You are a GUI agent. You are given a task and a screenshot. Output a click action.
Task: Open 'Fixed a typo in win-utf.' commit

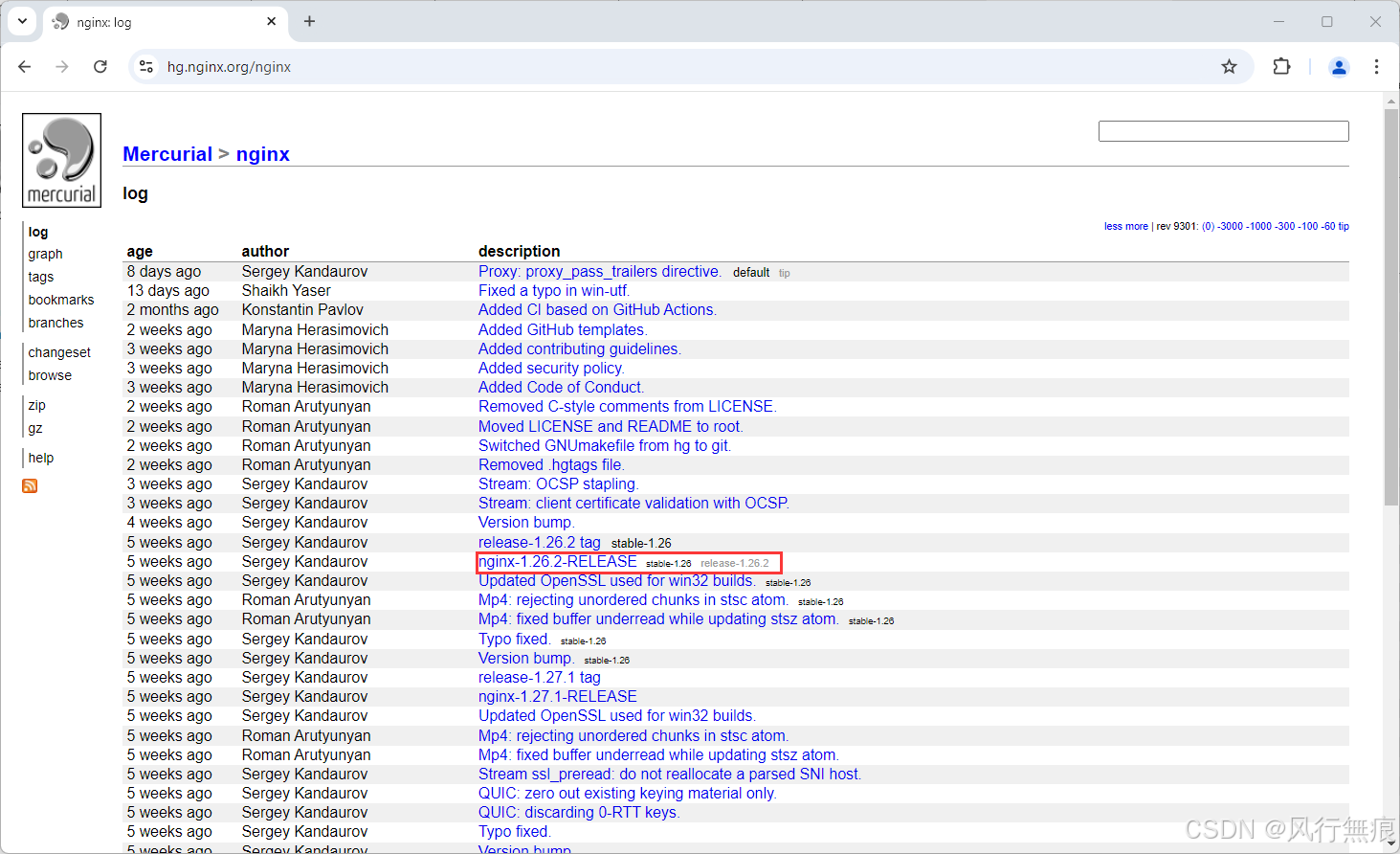[554, 291]
